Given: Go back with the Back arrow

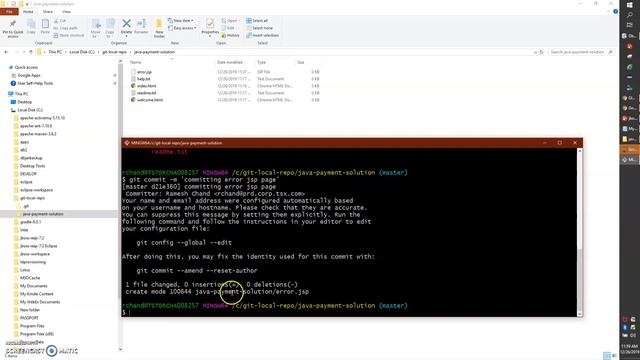Looking at the screenshot, I should click(6, 52).
